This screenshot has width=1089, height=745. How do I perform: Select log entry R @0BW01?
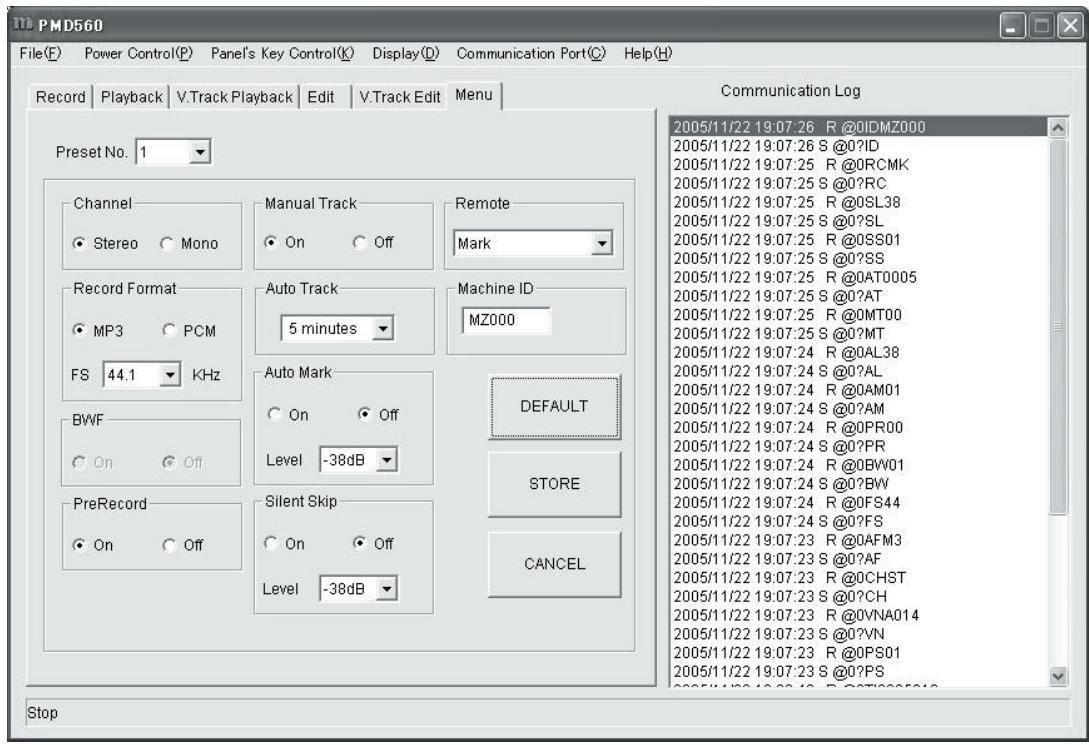pos(859,464)
